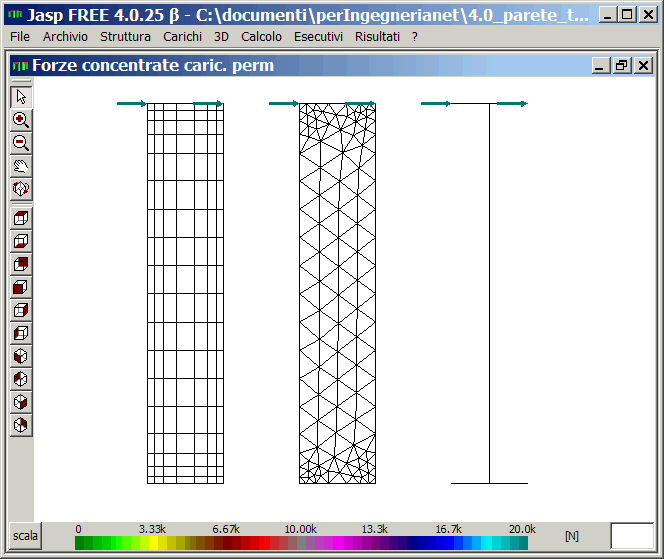Select last isometric view in the toolbar
This screenshot has width=664, height=559.
click(21, 424)
